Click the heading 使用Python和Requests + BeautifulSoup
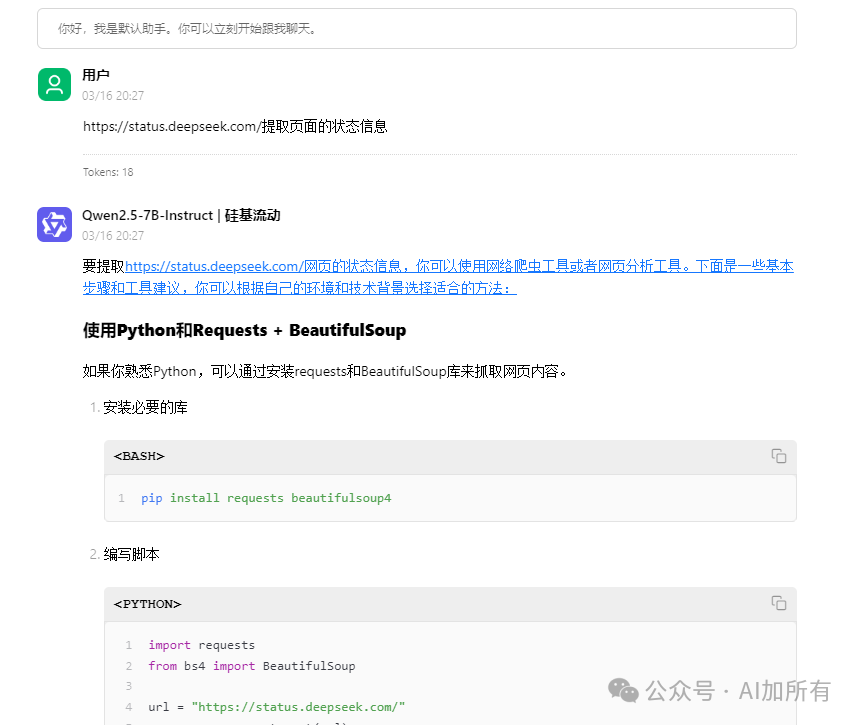 pyautogui.click(x=244, y=330)
